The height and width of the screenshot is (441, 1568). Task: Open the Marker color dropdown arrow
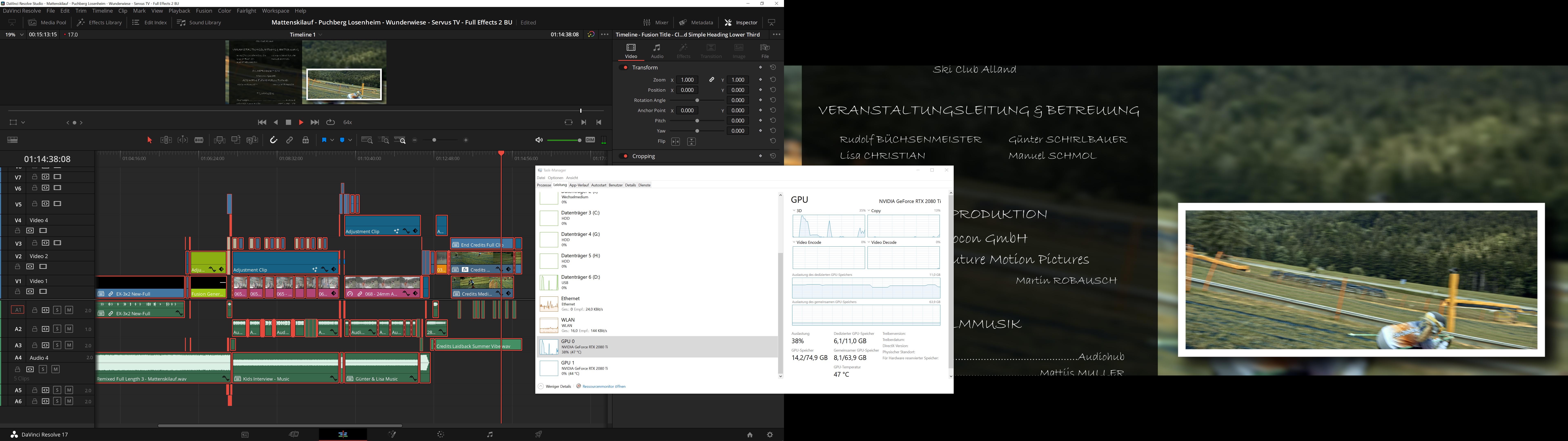coord(350,140)
